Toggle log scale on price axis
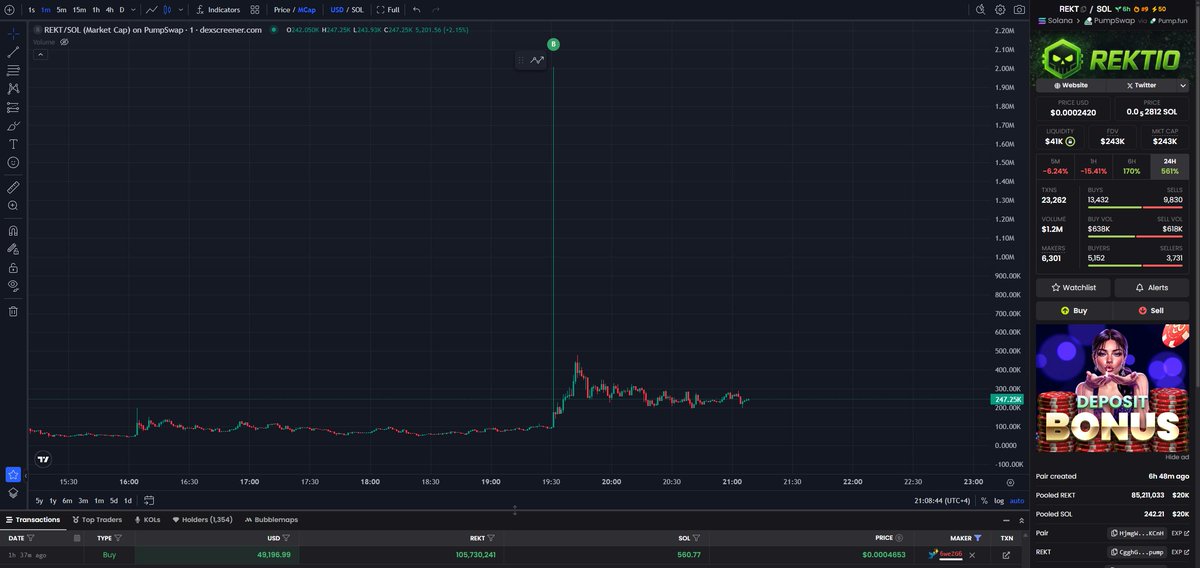This screenshot has width=1200, height=568. 998,500
